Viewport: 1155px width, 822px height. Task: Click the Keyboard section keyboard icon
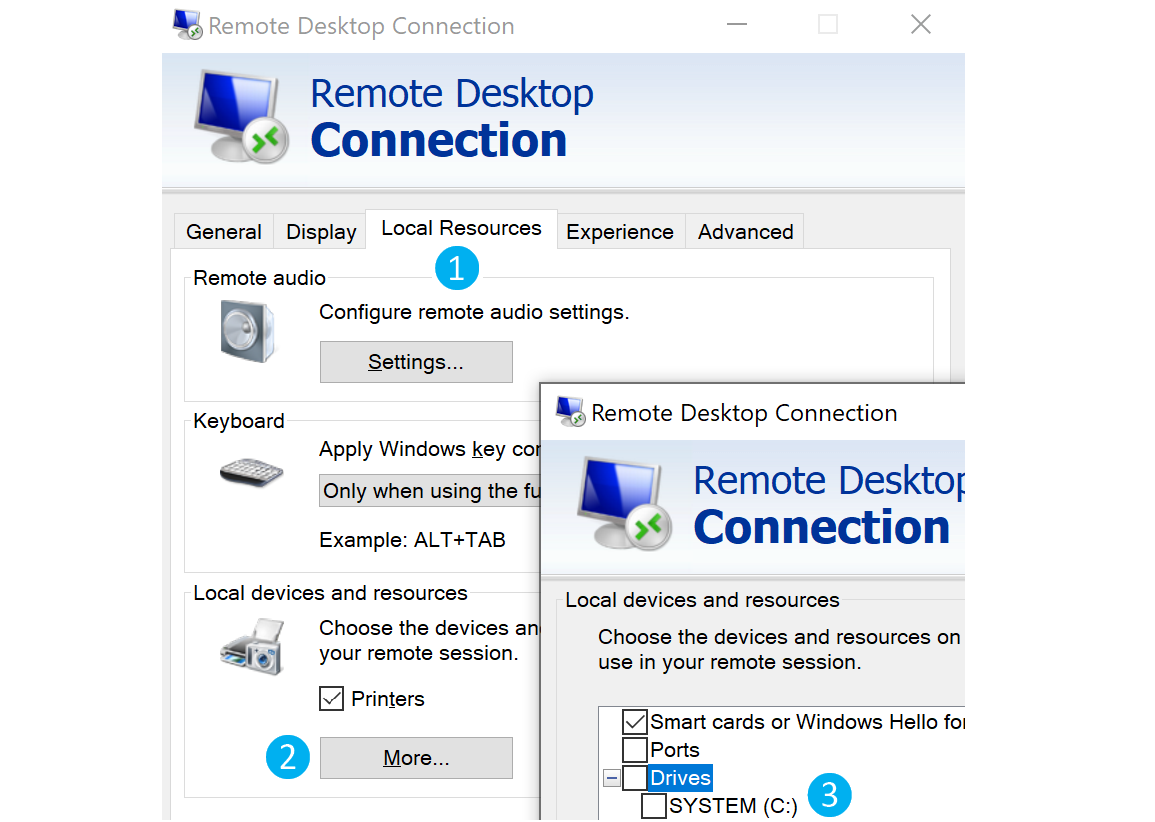coord(251,472)
